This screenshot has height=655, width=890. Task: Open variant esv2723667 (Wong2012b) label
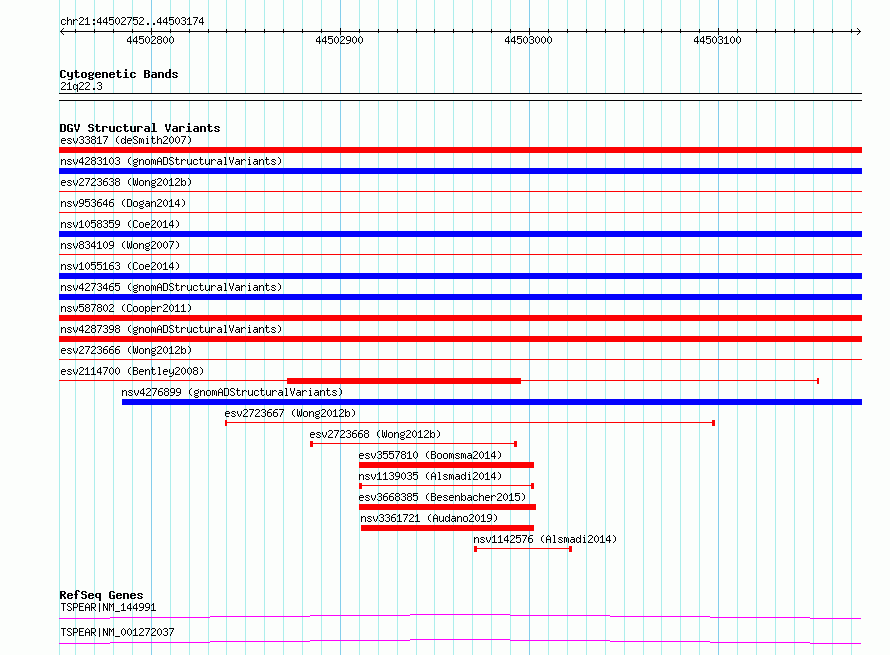290,413
